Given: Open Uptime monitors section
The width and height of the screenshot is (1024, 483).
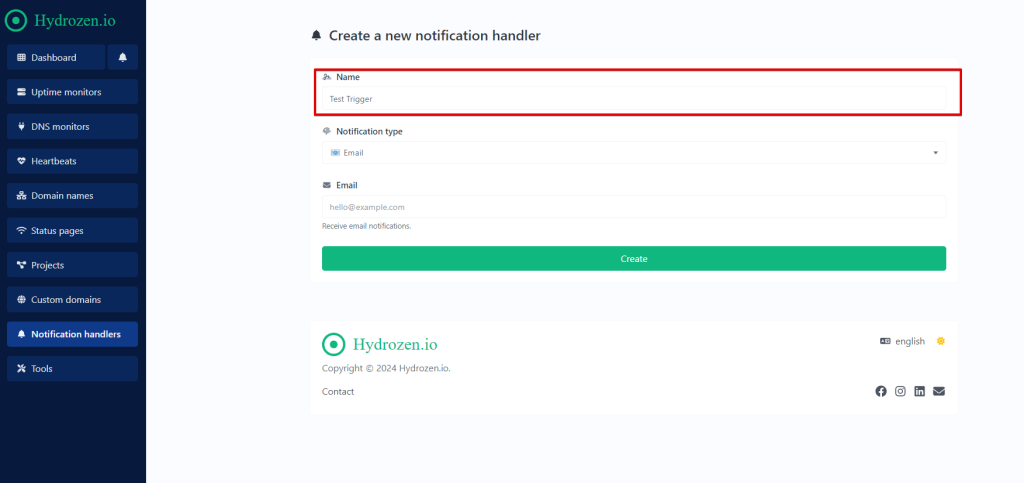Looking at the screenshot, I should point(72,92).
